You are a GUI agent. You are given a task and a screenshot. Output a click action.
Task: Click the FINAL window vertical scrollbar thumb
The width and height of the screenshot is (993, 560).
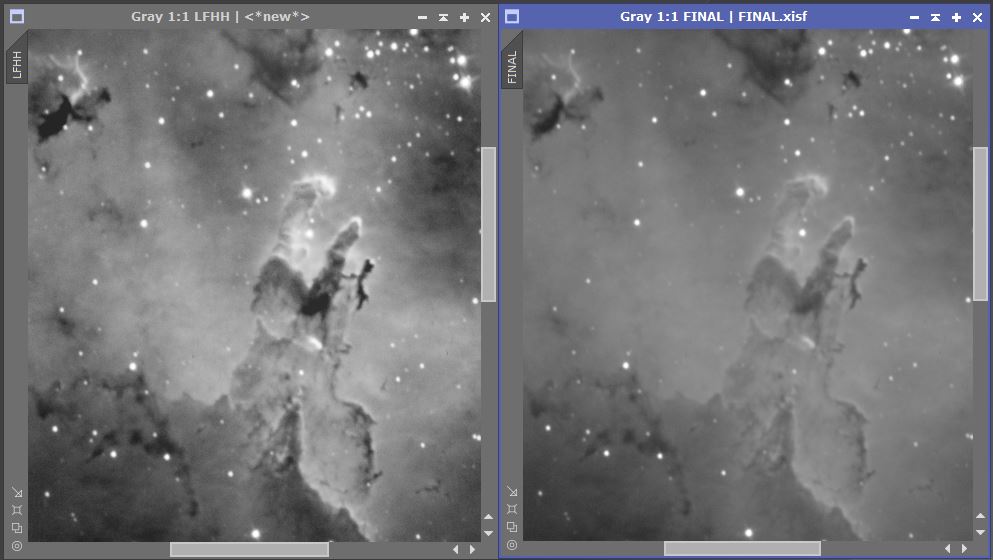coord(981,224)
